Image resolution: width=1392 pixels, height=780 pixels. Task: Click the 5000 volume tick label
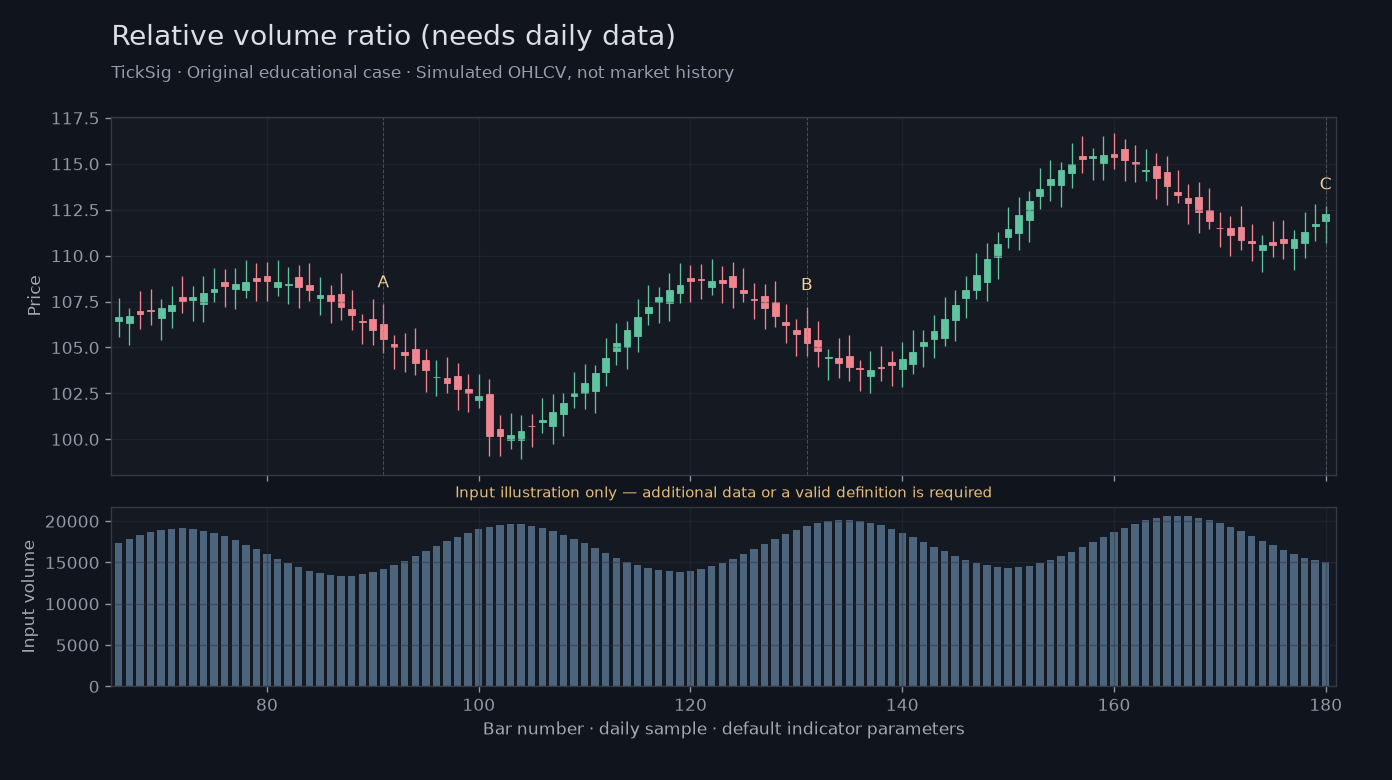click(x=78, y=646)
